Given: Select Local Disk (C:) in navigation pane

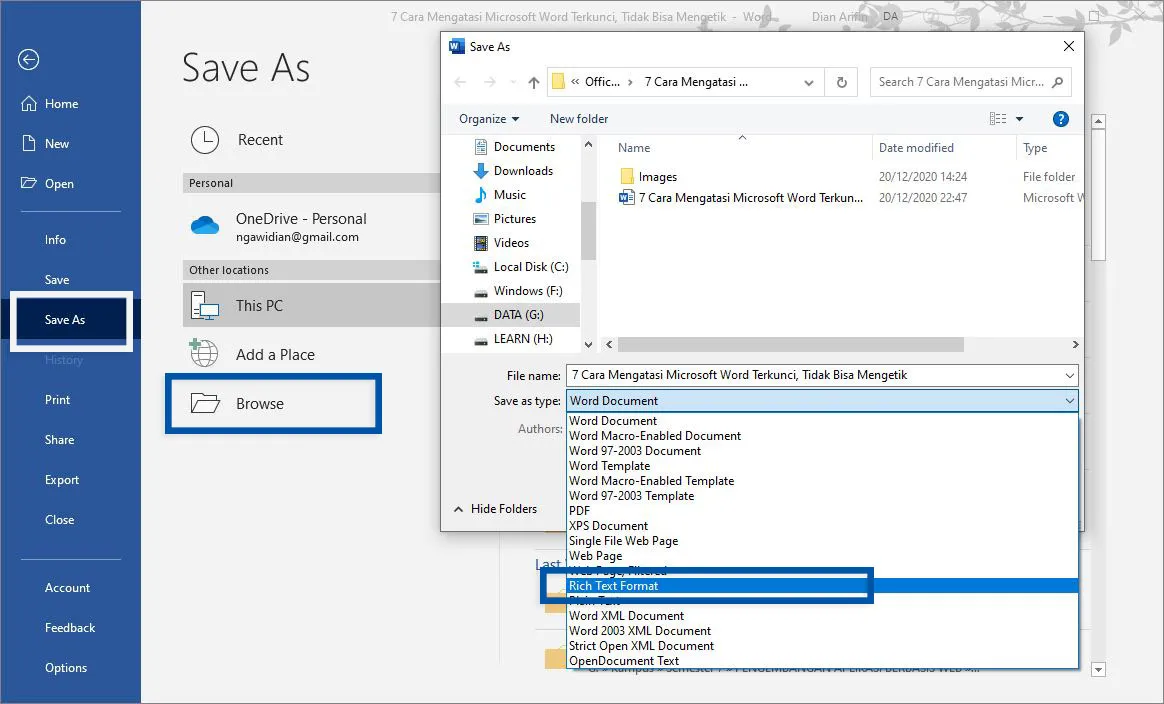Looking at the screenshot, I should 529,266.
